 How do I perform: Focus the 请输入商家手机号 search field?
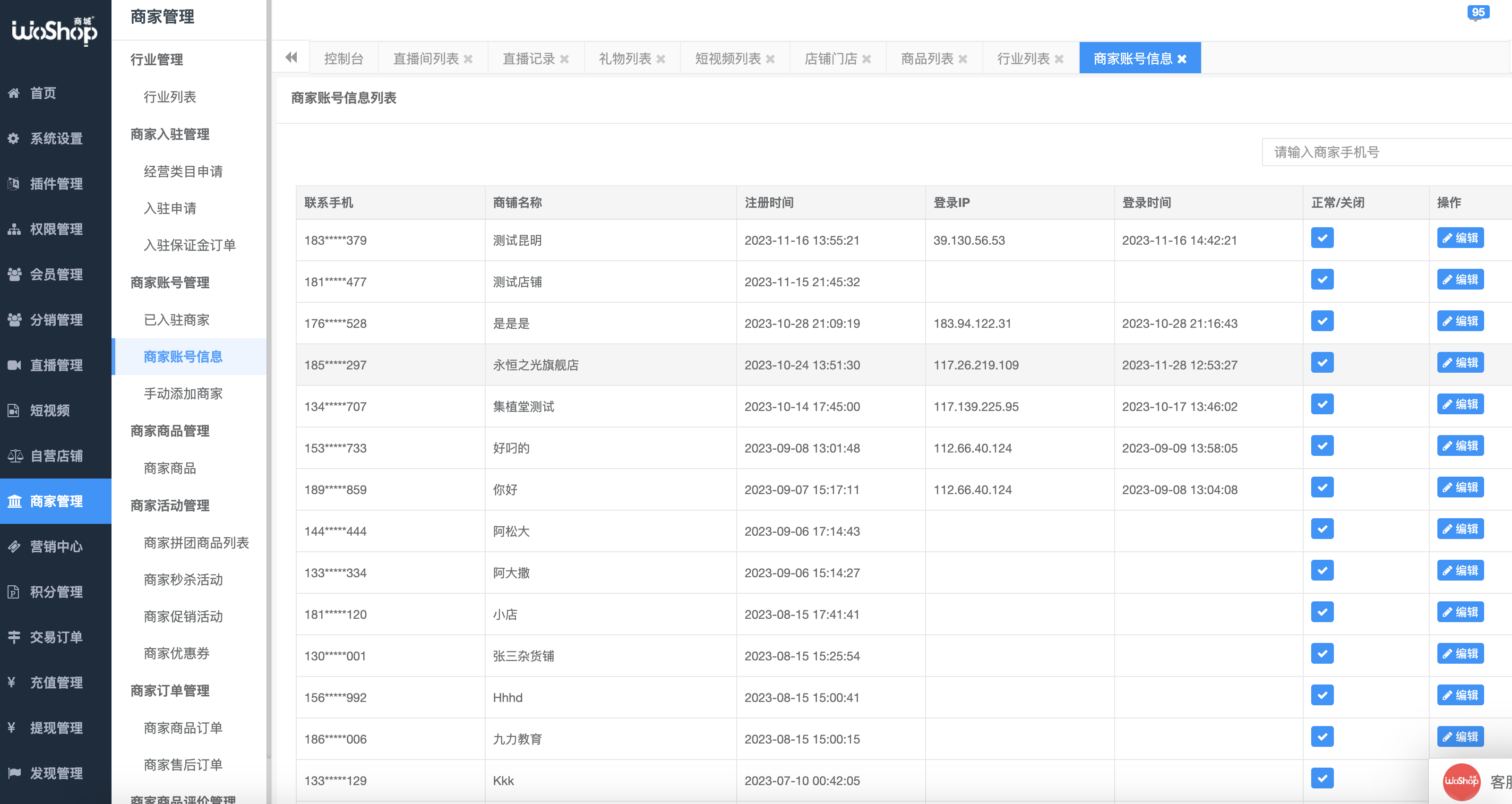1387,153
